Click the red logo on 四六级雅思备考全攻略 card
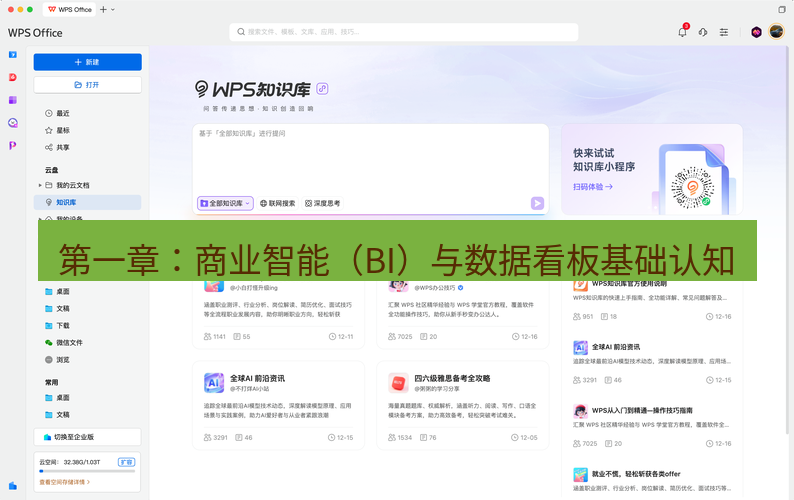 pyautogui.click(x=398, y=383)
